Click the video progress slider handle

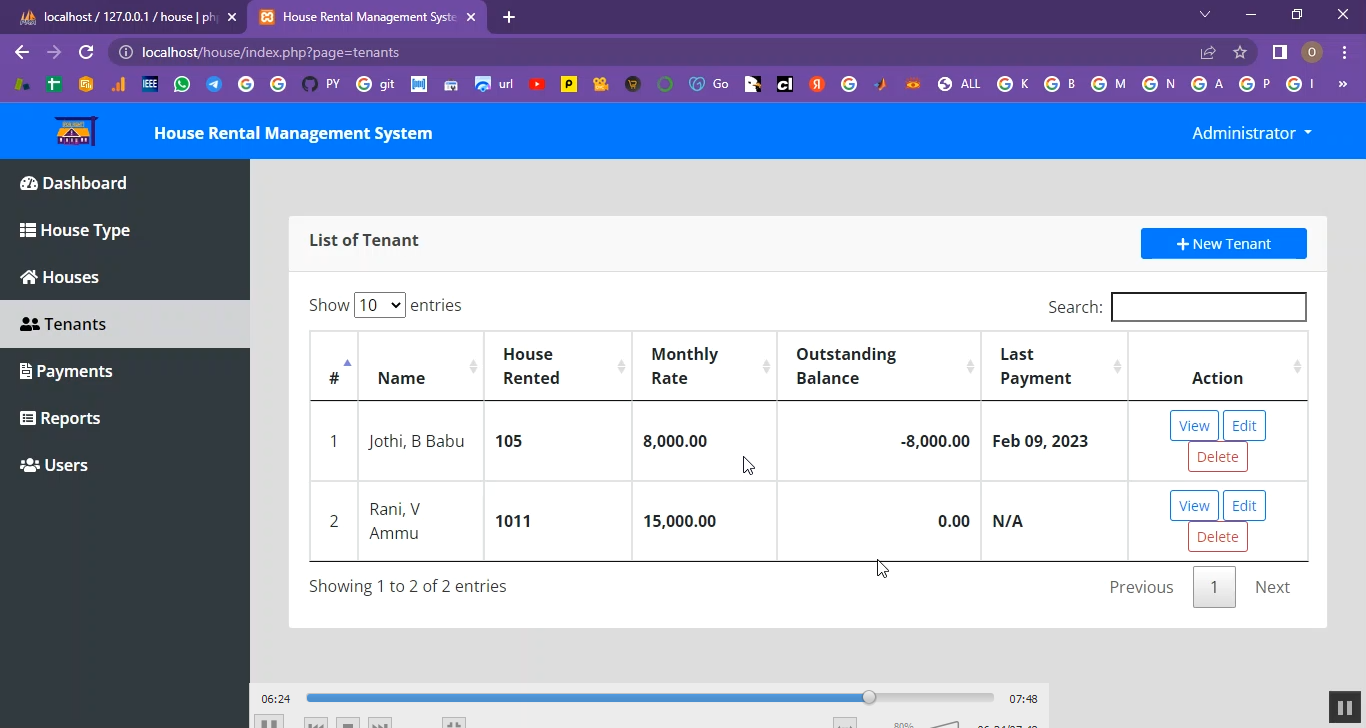pyautogui.click(x=869, y=698)
